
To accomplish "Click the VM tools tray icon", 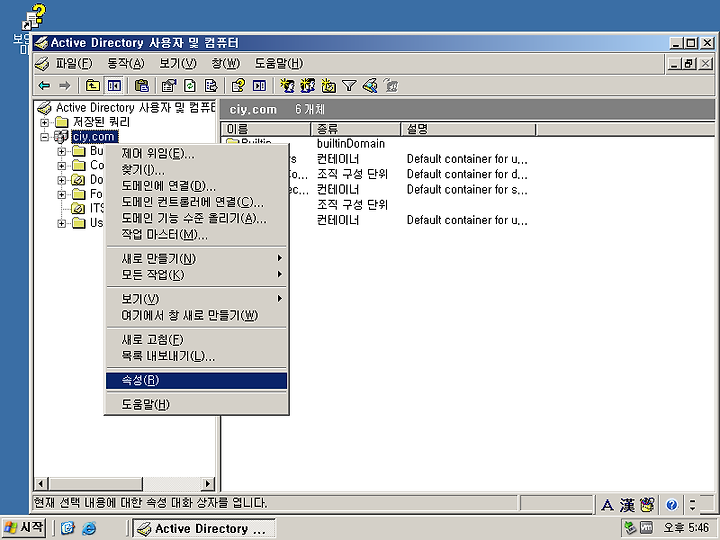I will click(647, 528).
